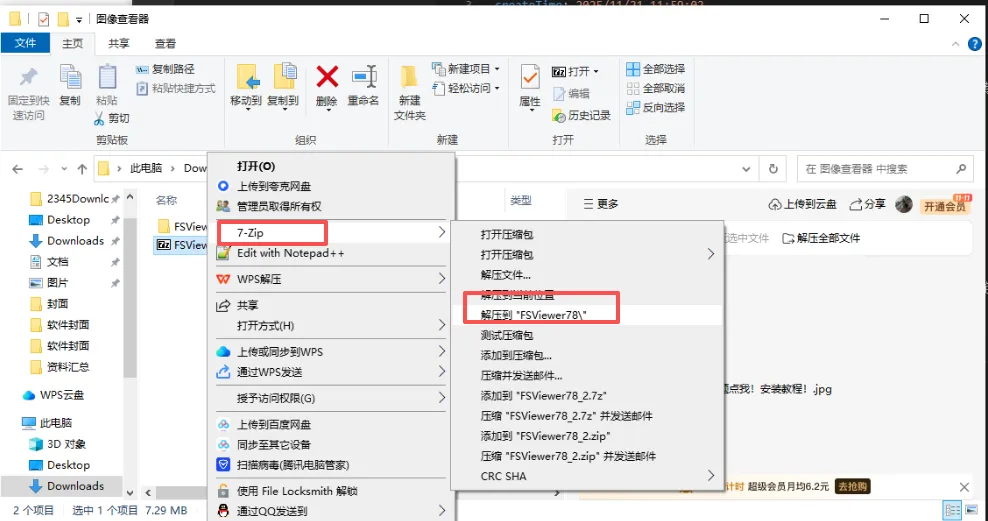Click Invert selection (反向选择)
The width and height of the screenshot is (988, 521).
pyautogui.click(x=656, y=108)
